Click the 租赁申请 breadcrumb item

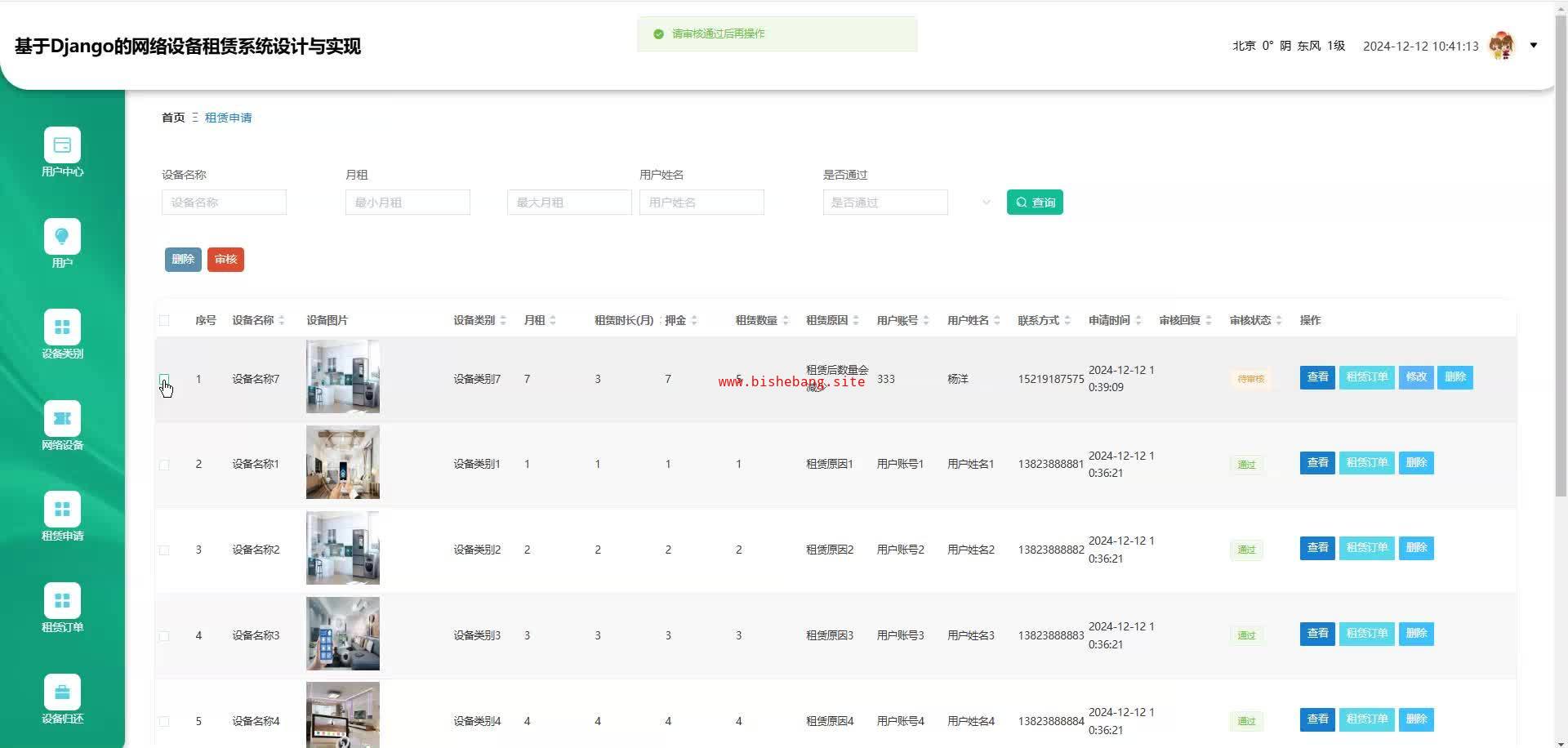pos(228,118)
